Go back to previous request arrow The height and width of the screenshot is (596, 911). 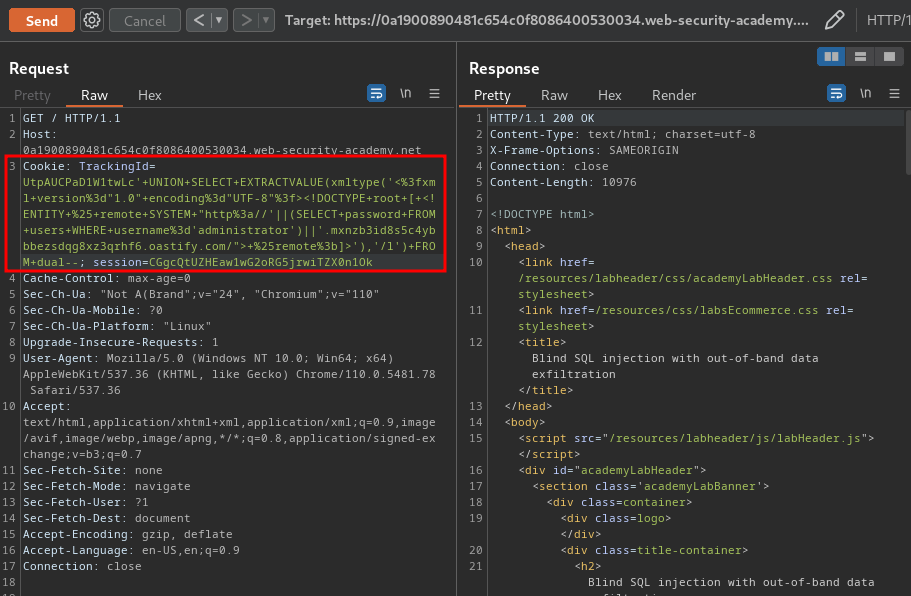(x=199, y=20)
